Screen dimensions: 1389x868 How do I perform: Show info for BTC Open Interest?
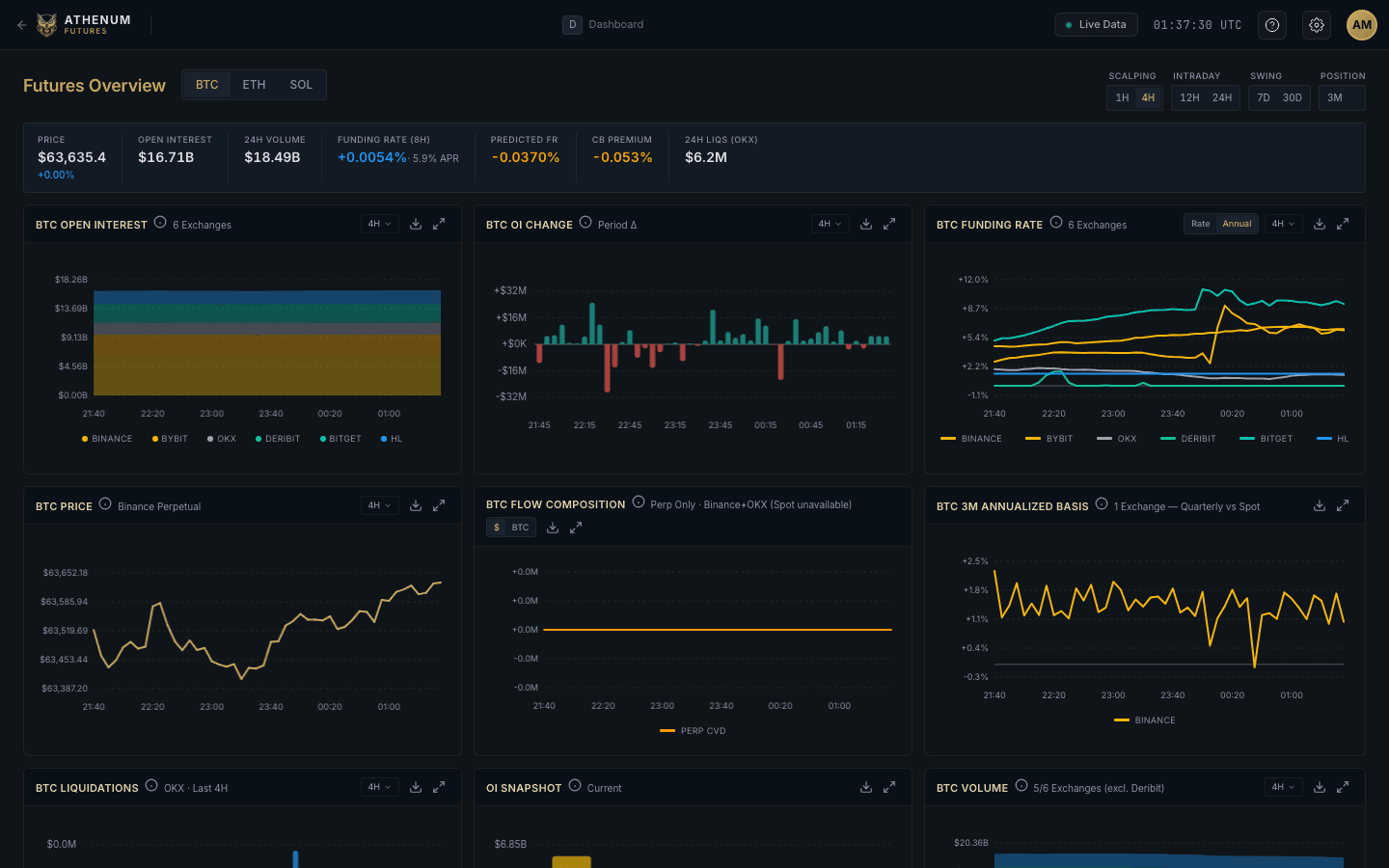point(160,223)
